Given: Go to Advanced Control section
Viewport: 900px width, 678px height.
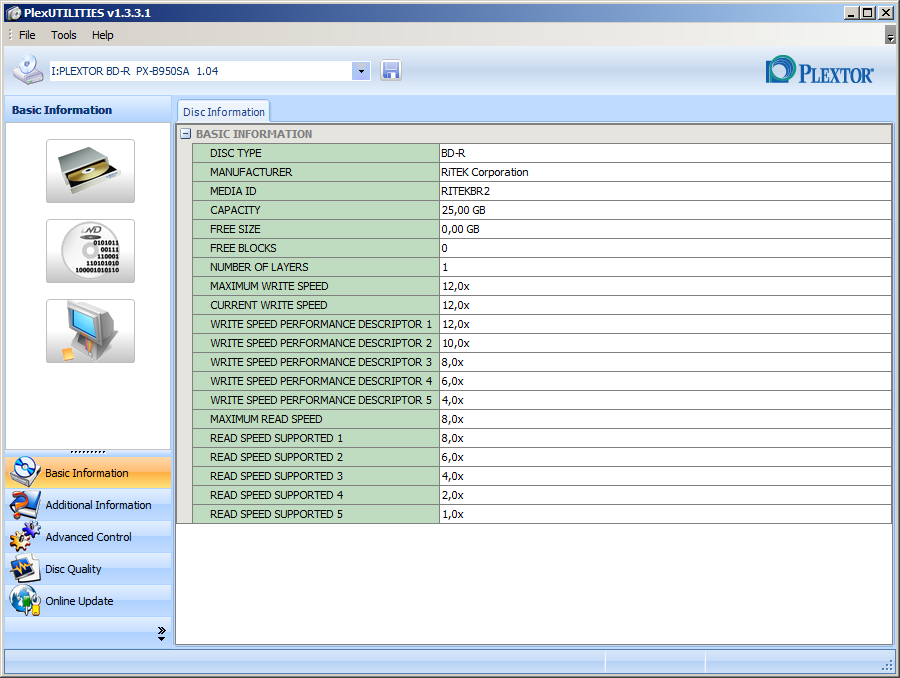Looking at the screenshot, I should pos(88,537).
